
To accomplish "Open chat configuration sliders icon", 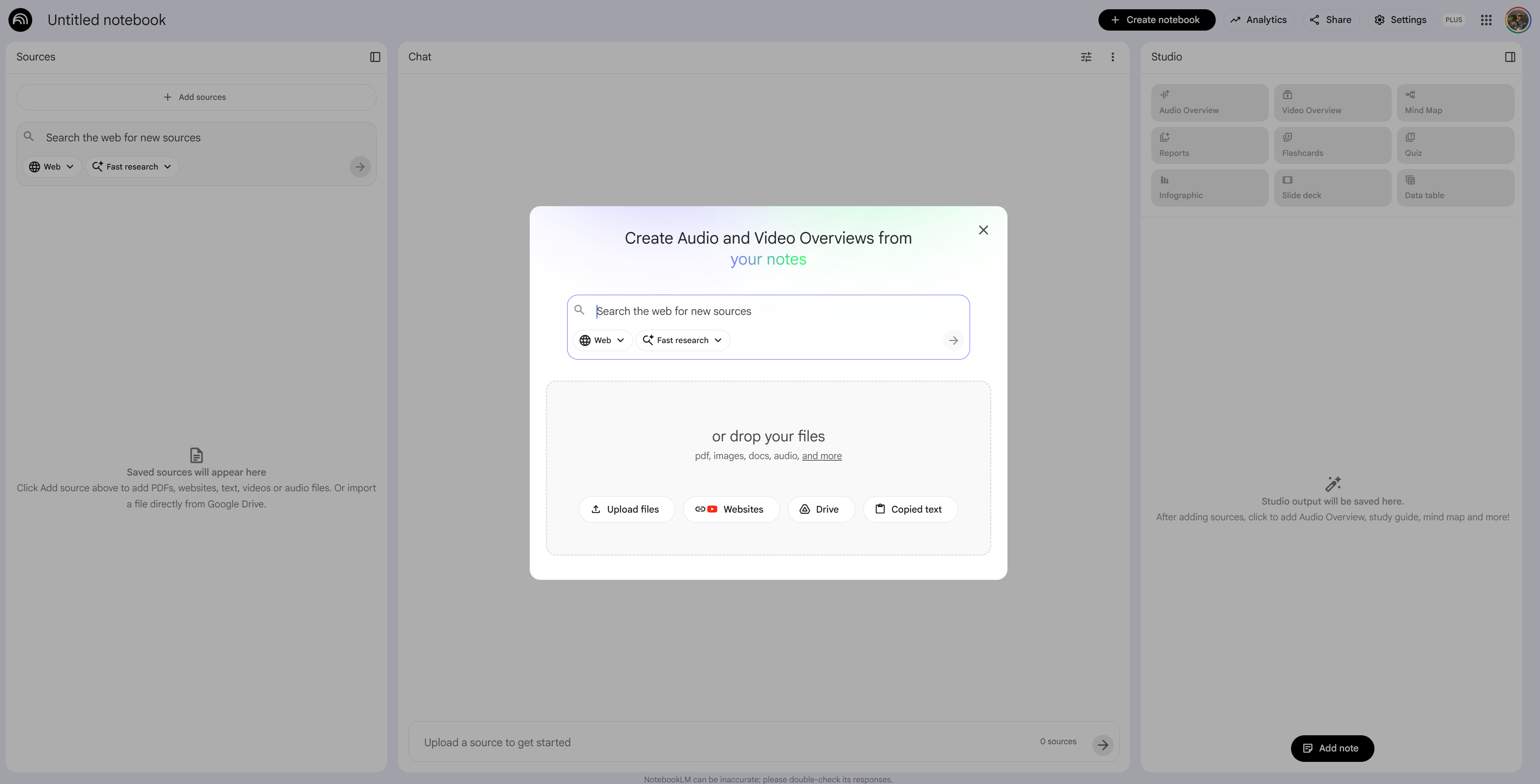I will (x=1086, y=57).
